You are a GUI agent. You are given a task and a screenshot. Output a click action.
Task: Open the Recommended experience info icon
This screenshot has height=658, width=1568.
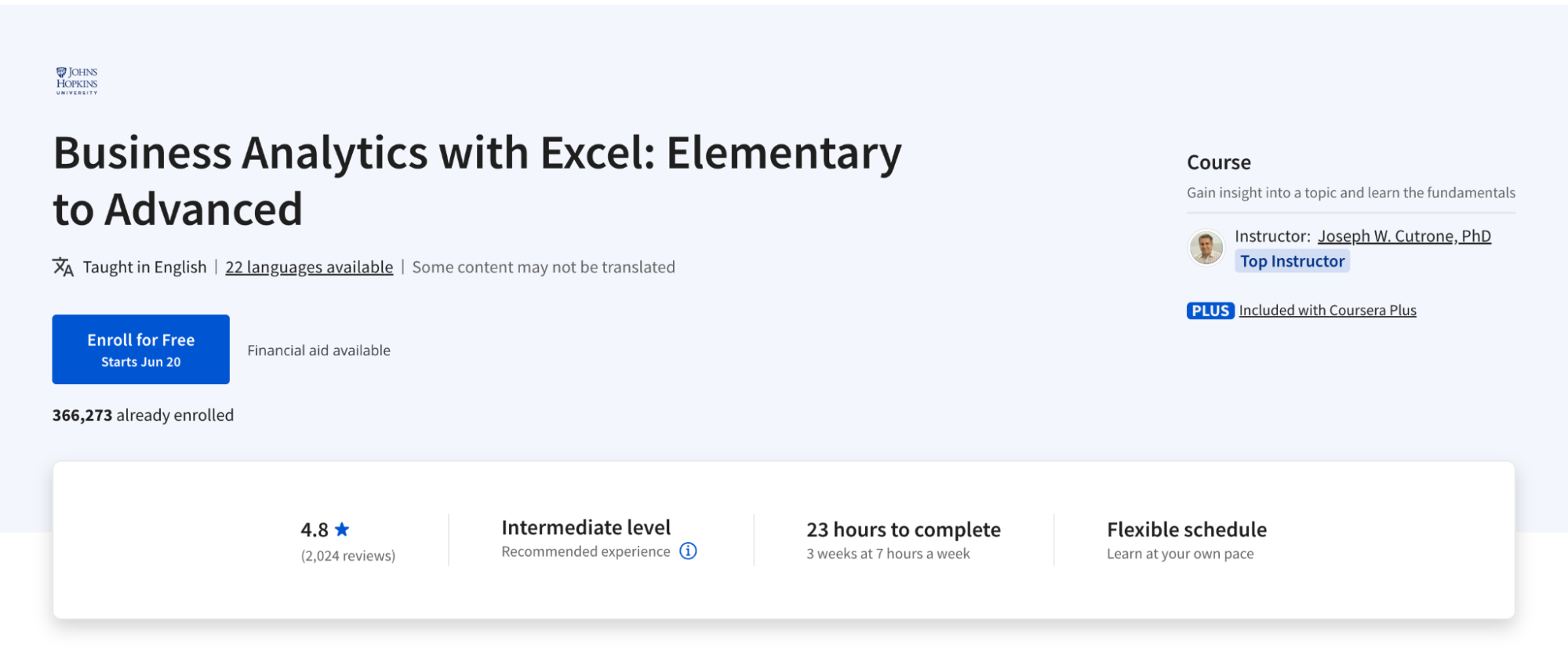(x=688, y=551)
